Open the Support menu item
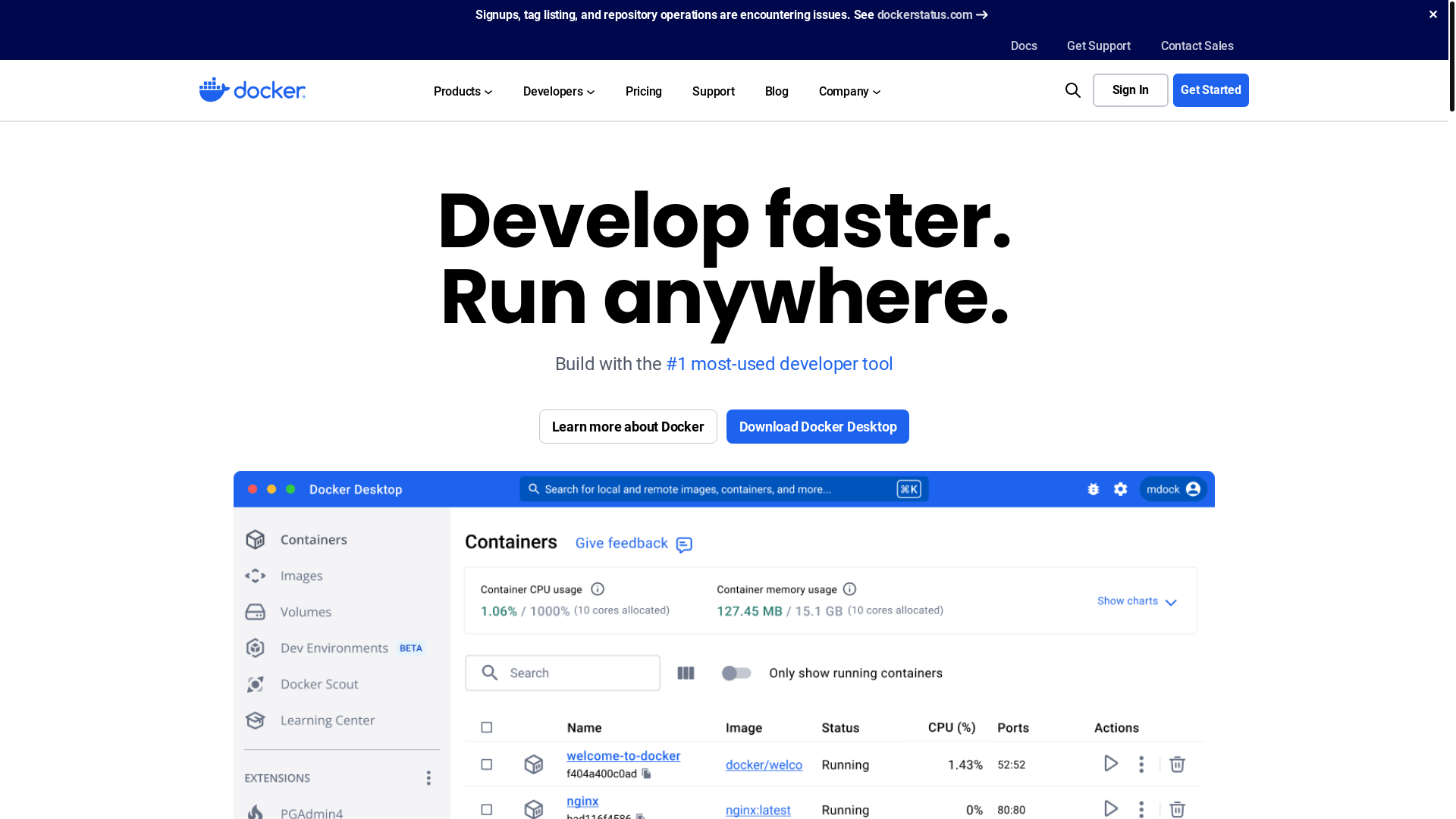The height and width of the screenshot is (819, 1456). click(x=714, y=92)
